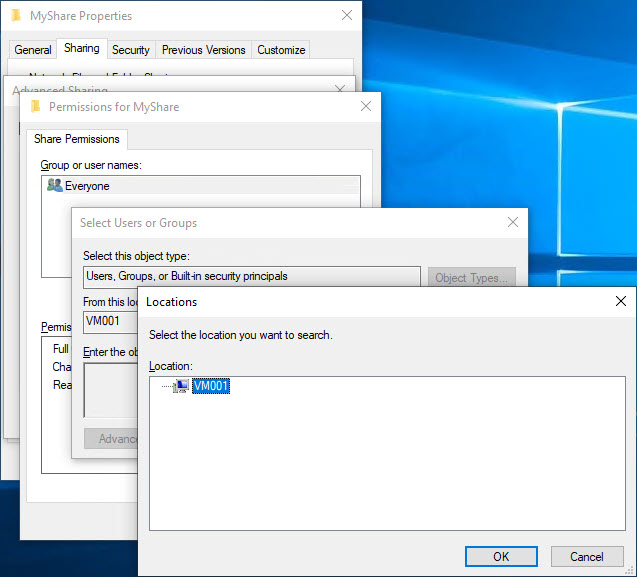This screenshot has height=577, width=637.
Task: Select the VM001 label in Location tree
Action: (211, 386)
